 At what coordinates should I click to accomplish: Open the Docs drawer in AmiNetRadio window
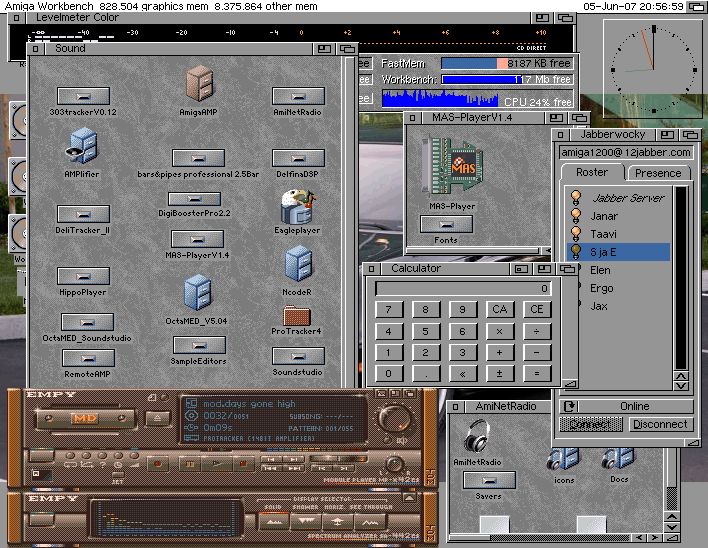click(x=618, y=460)
